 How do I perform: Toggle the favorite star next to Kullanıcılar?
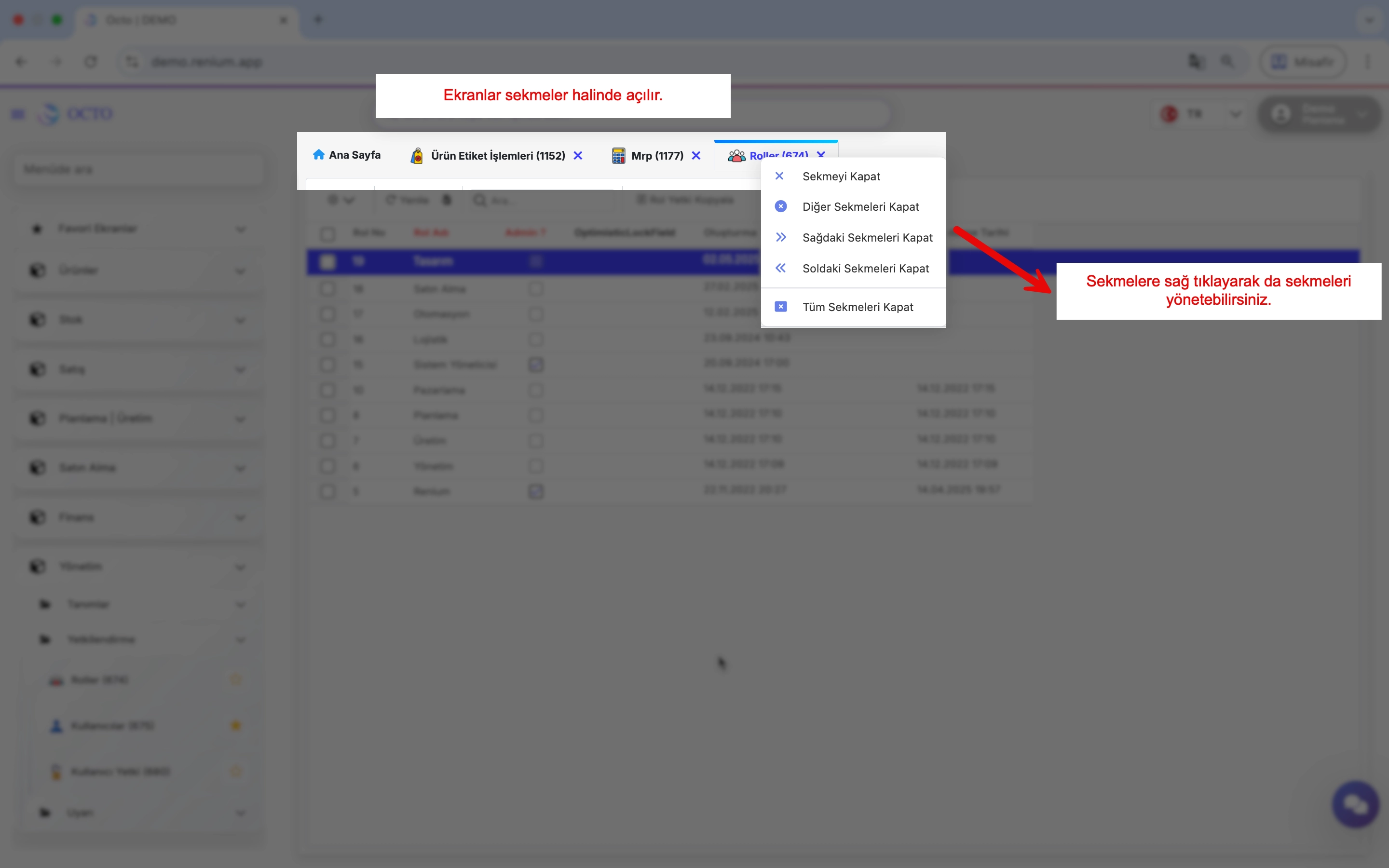pos(236,725)
